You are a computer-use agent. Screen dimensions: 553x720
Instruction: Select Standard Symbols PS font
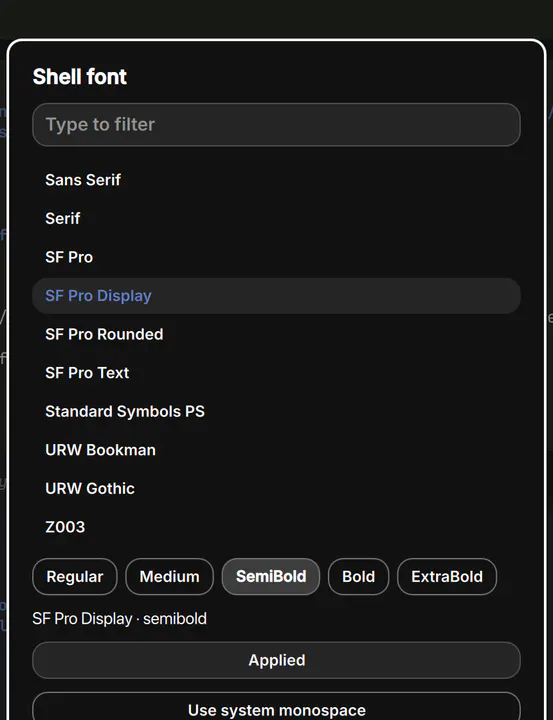pyautogui.click(x=276, y=411)
